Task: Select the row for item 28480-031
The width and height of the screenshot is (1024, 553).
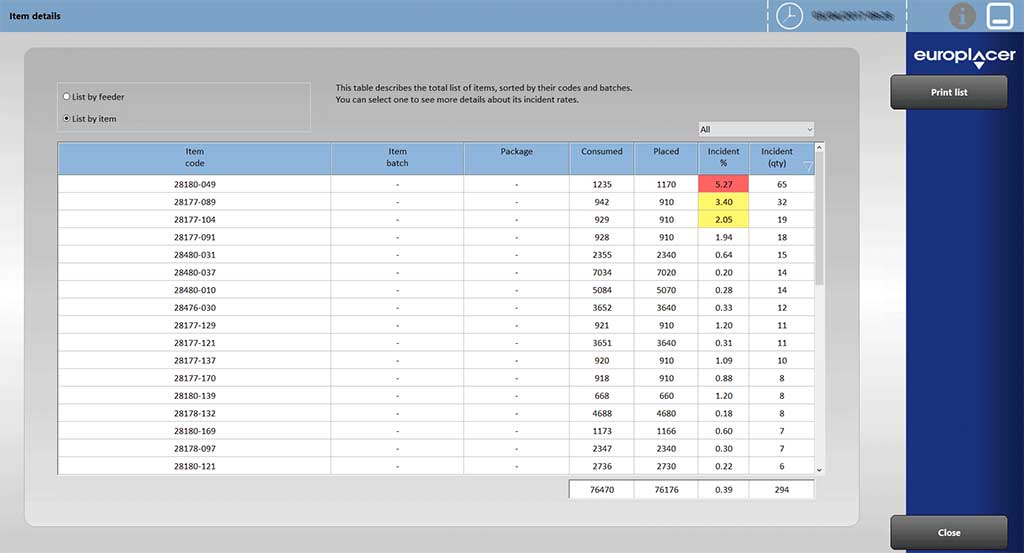Action: 194,255
